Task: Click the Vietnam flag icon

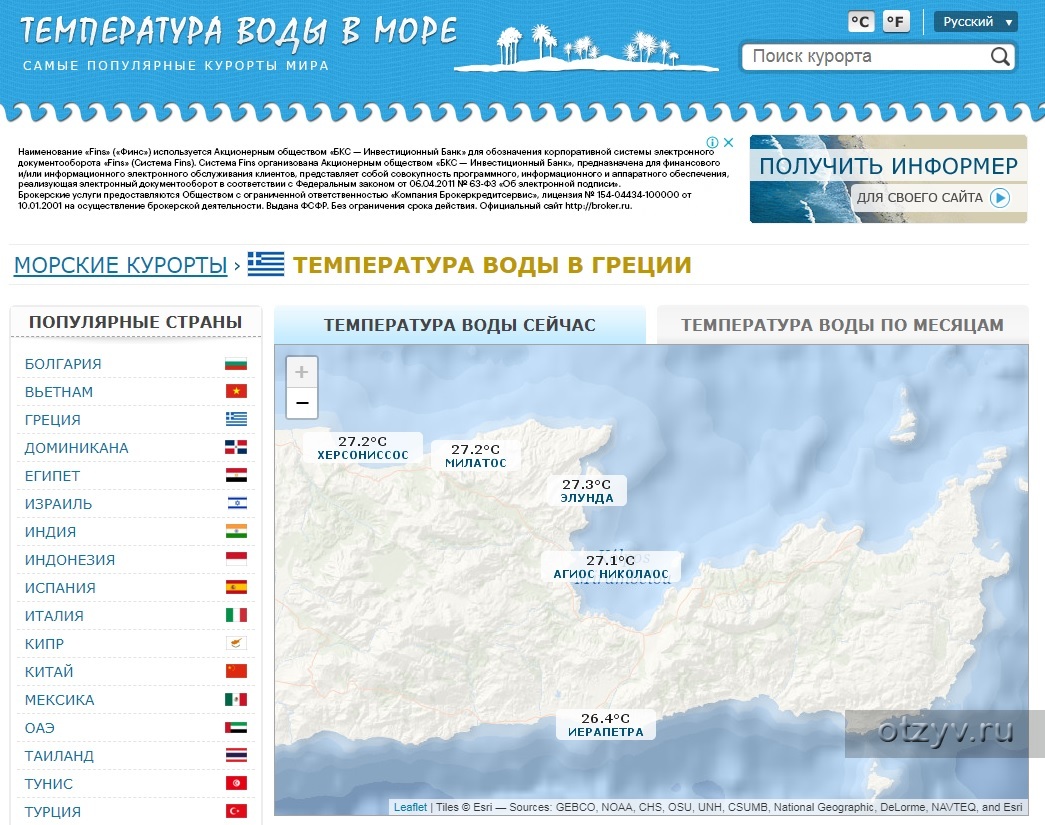Action: point(236,392)
